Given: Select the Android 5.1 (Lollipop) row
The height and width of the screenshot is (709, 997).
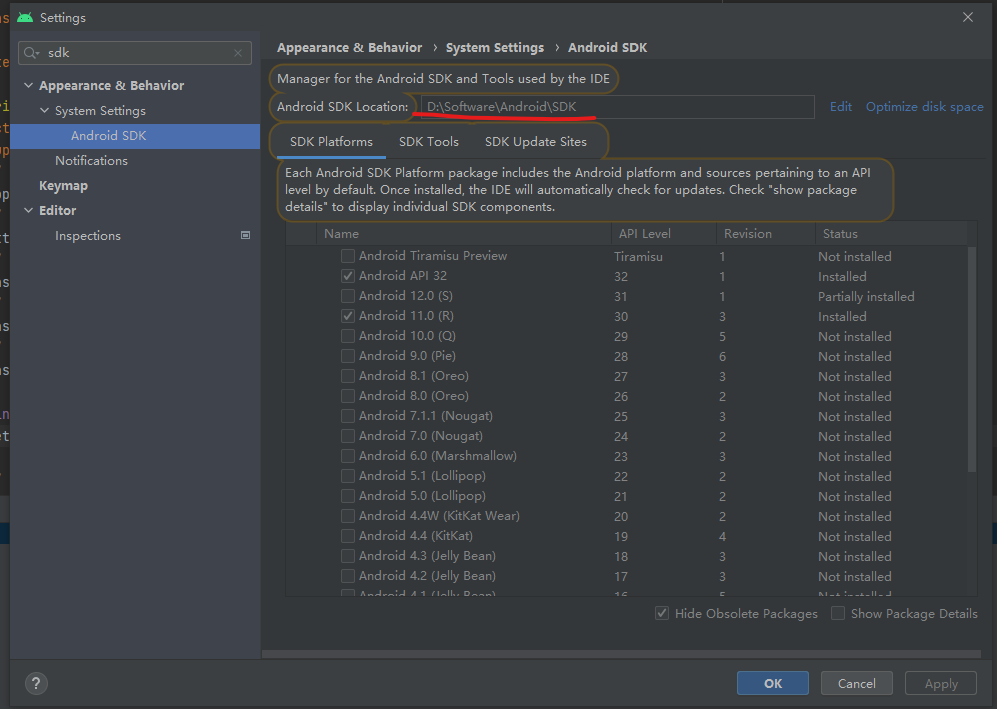Looking at the screenshot, I should [627, 476].
